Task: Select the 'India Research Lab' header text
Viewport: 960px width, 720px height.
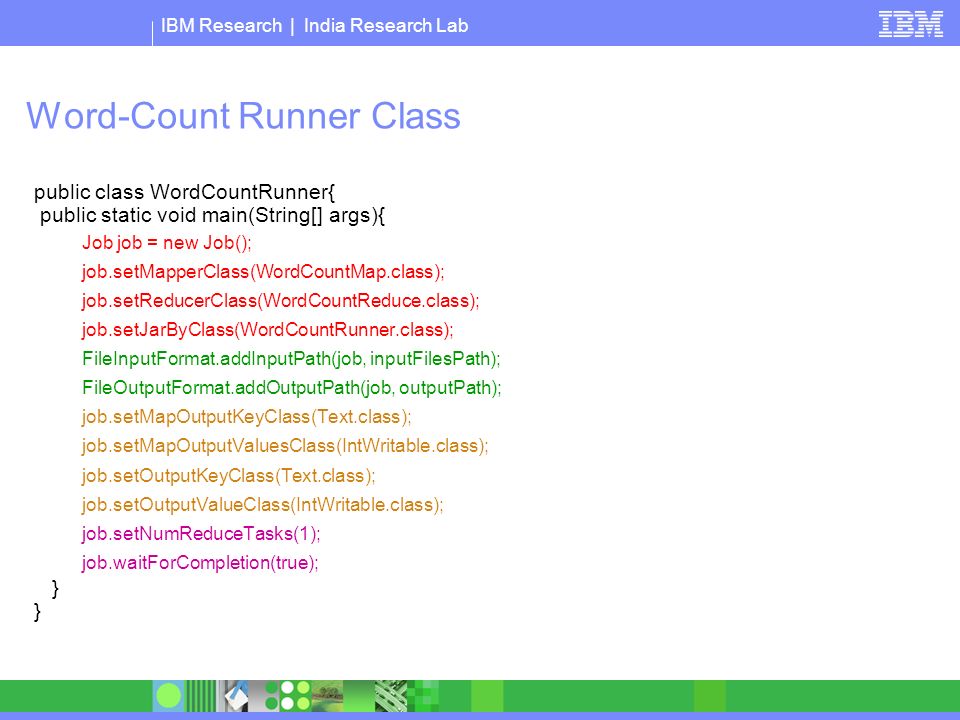Action: pyautogui.click(x=386, y=26)
